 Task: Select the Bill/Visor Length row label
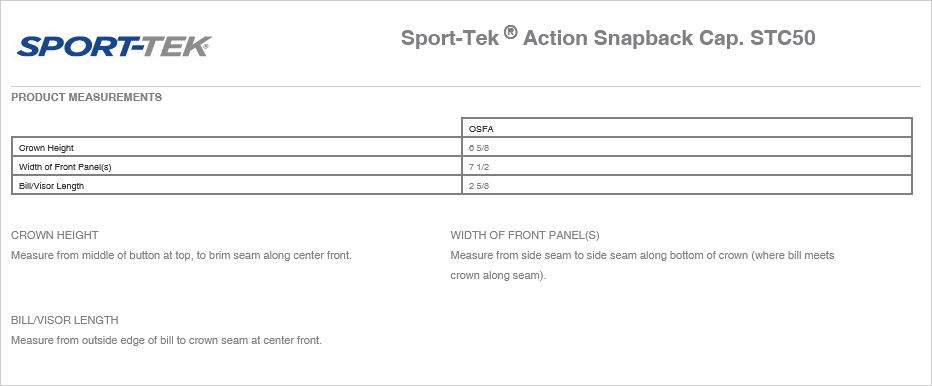52,186
